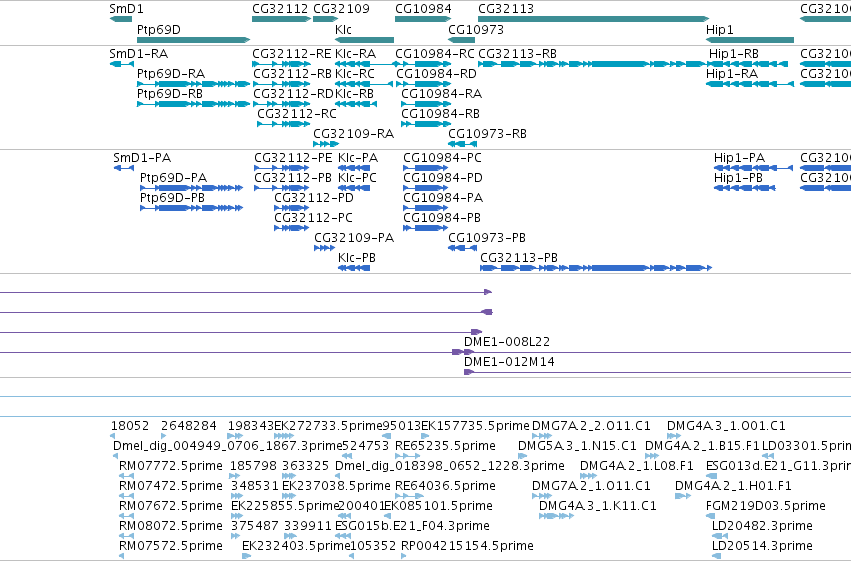
Task: Click the Hip1-PB protein label
Action: [738, 178]
